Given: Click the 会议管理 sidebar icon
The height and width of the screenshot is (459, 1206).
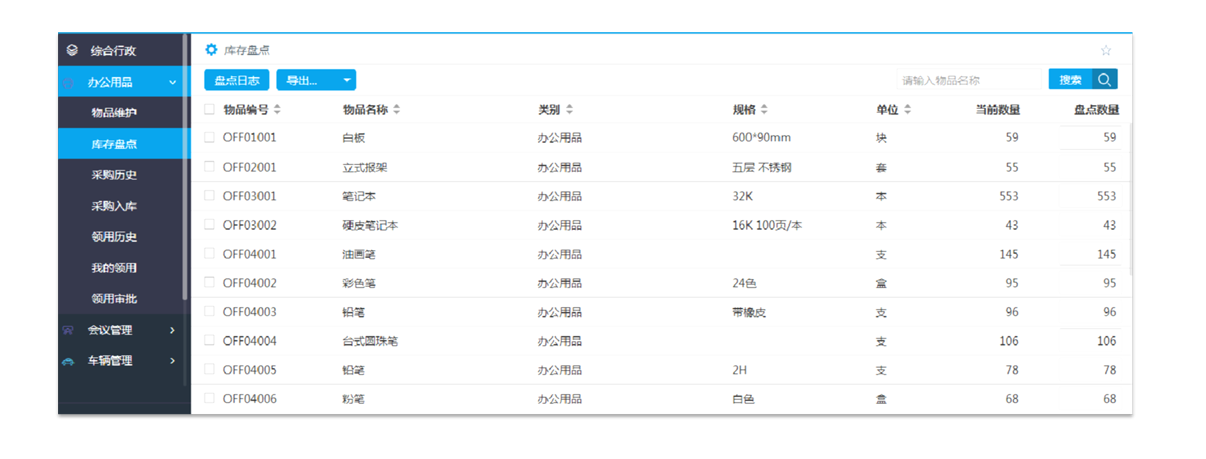Looking at the screenshot, I should (x=69, y=330).
